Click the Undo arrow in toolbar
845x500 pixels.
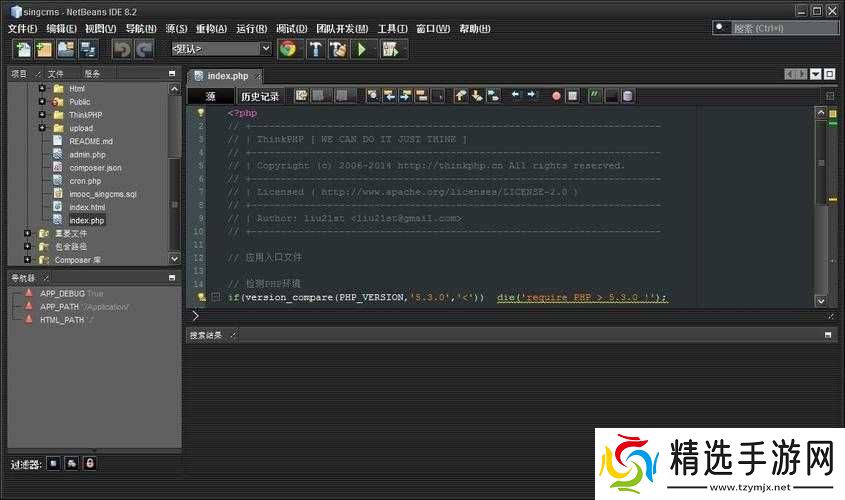121,48
